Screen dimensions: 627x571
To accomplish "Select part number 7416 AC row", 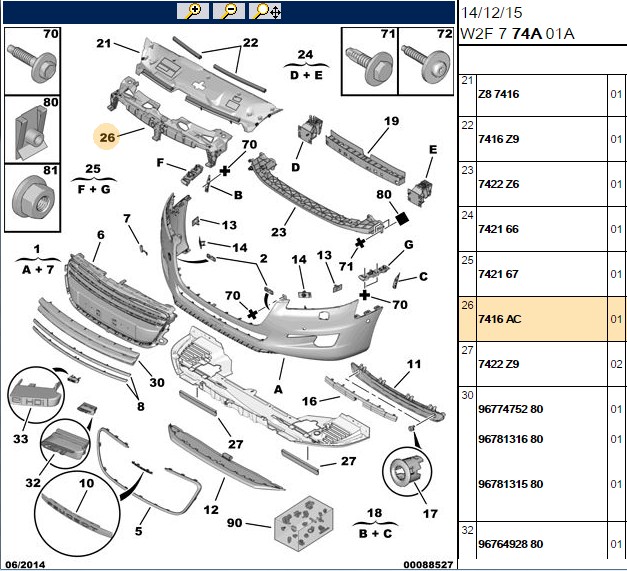I will (x=543, y=319).
